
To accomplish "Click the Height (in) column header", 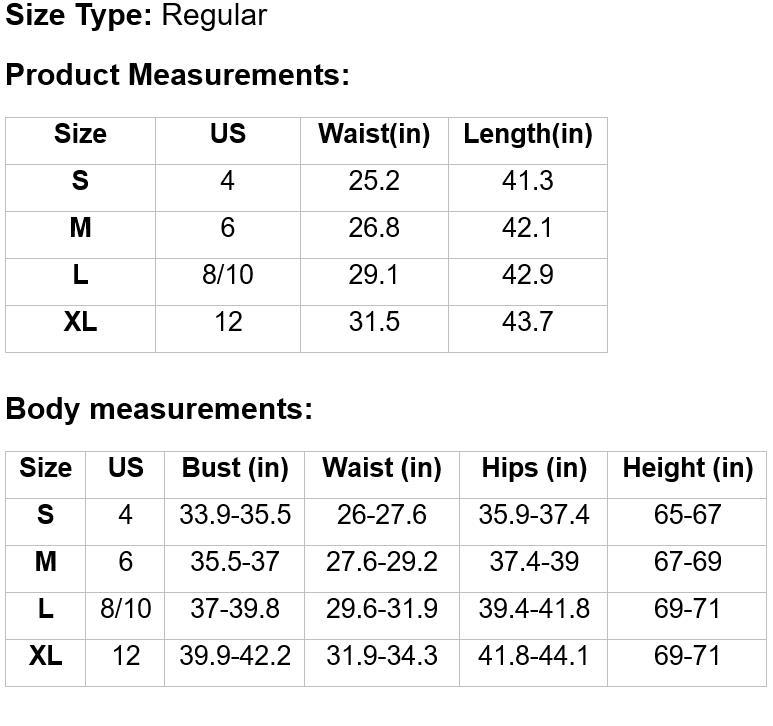I will (688, 467).
